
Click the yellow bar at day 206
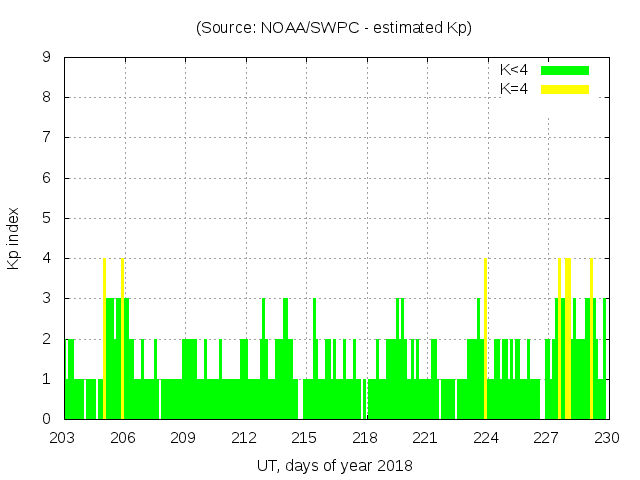pyautogui.click(x=122, y=338)
